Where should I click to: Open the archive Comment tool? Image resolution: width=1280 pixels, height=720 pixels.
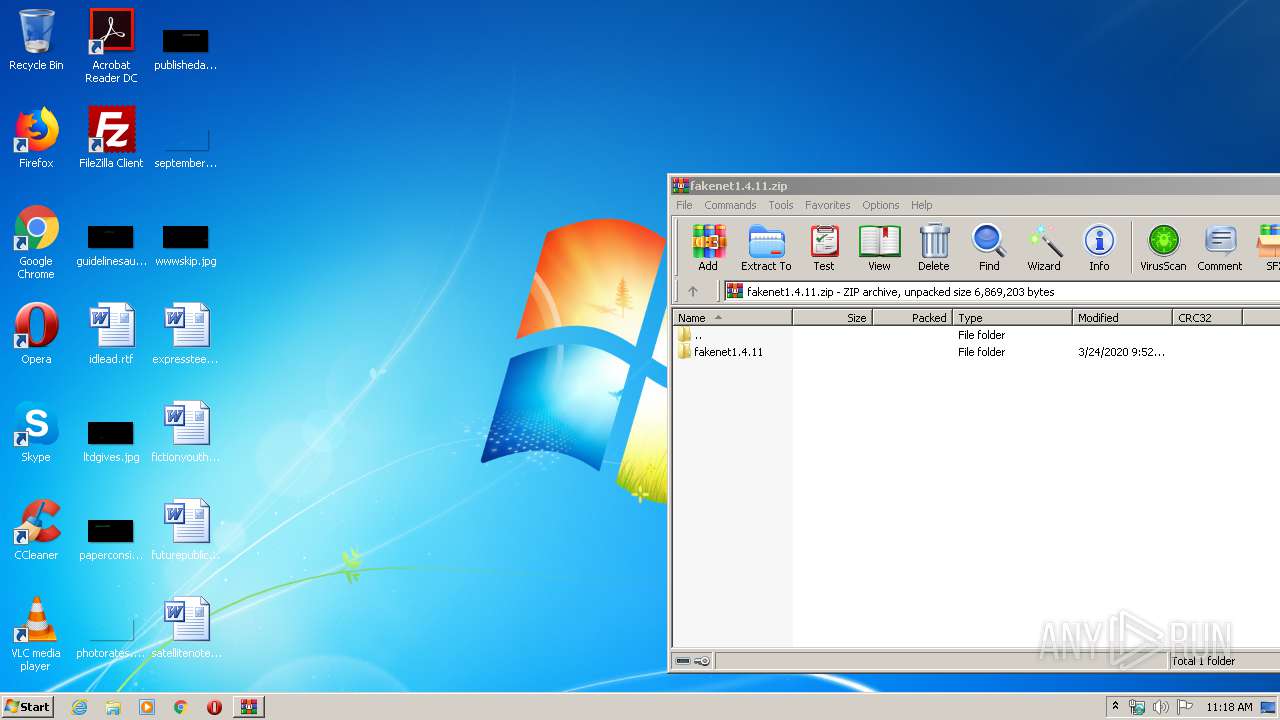click(1220, 248)
